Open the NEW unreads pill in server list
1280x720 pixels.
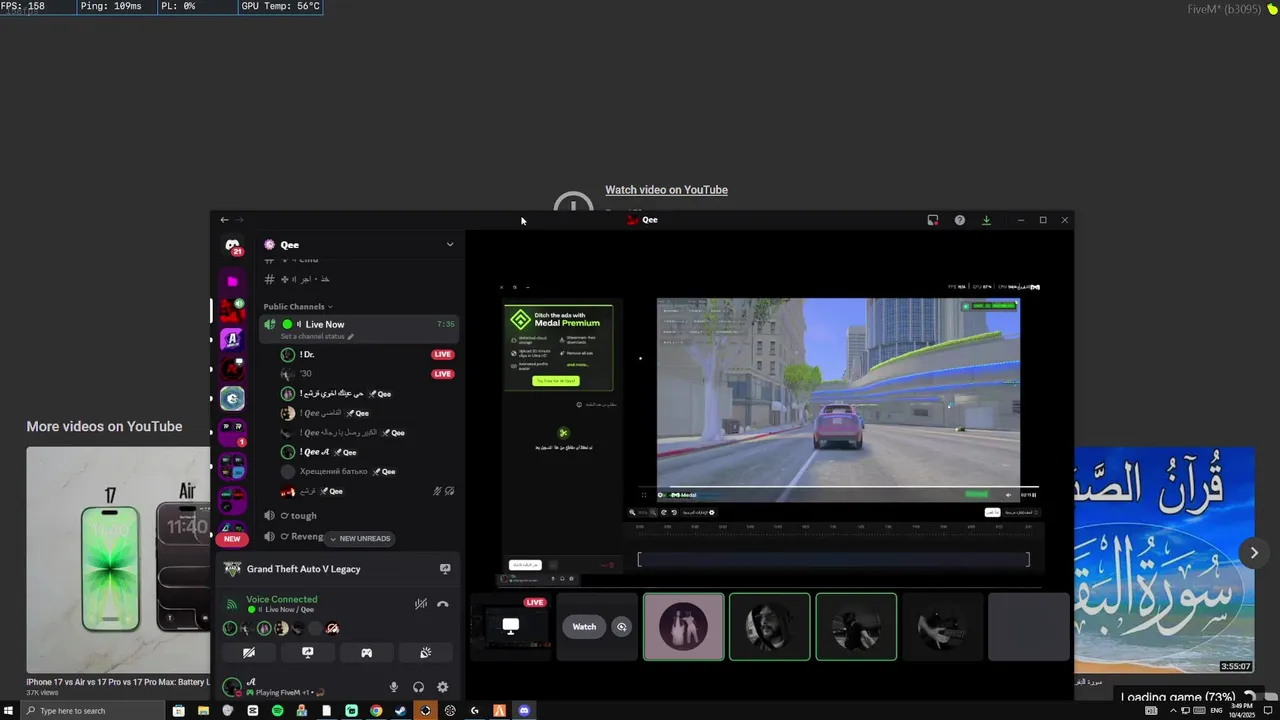[232, 538]
